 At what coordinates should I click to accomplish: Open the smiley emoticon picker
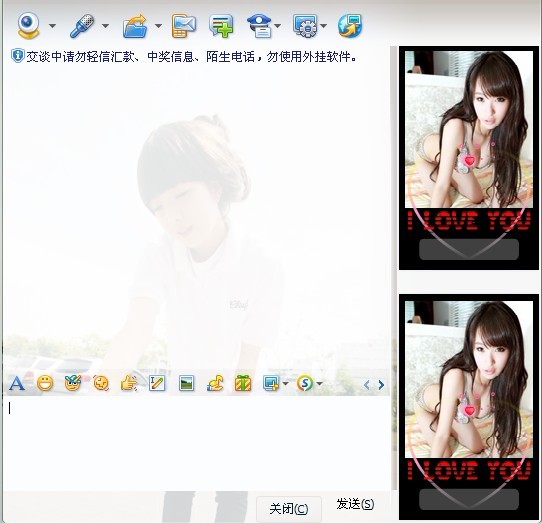[x=45, y=383]
